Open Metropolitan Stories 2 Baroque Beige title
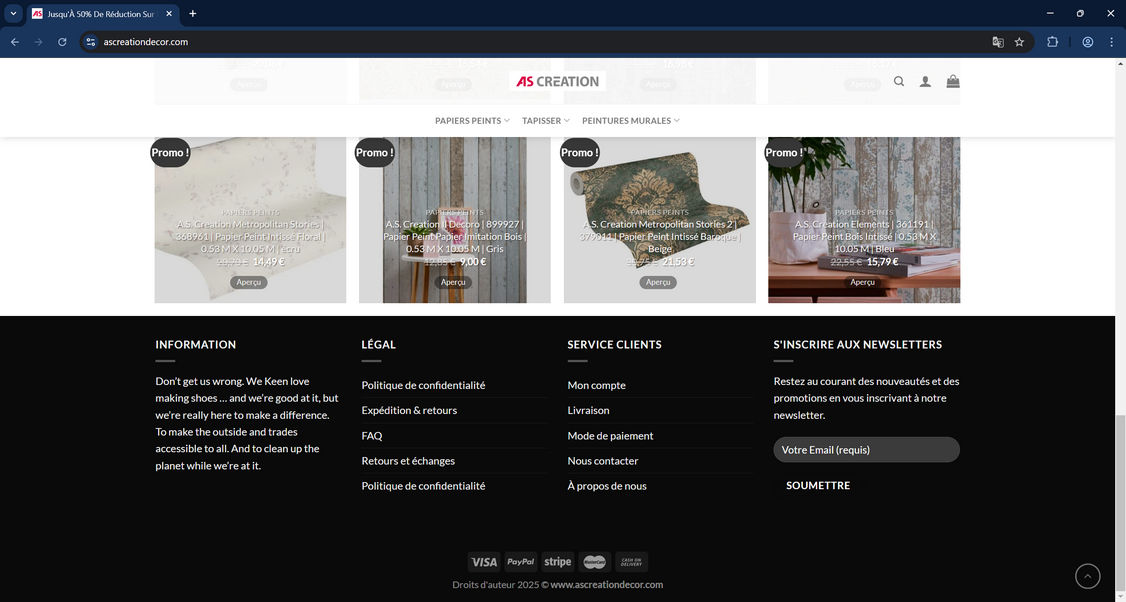Viewport: 1126px width, 602px height. 660,236
